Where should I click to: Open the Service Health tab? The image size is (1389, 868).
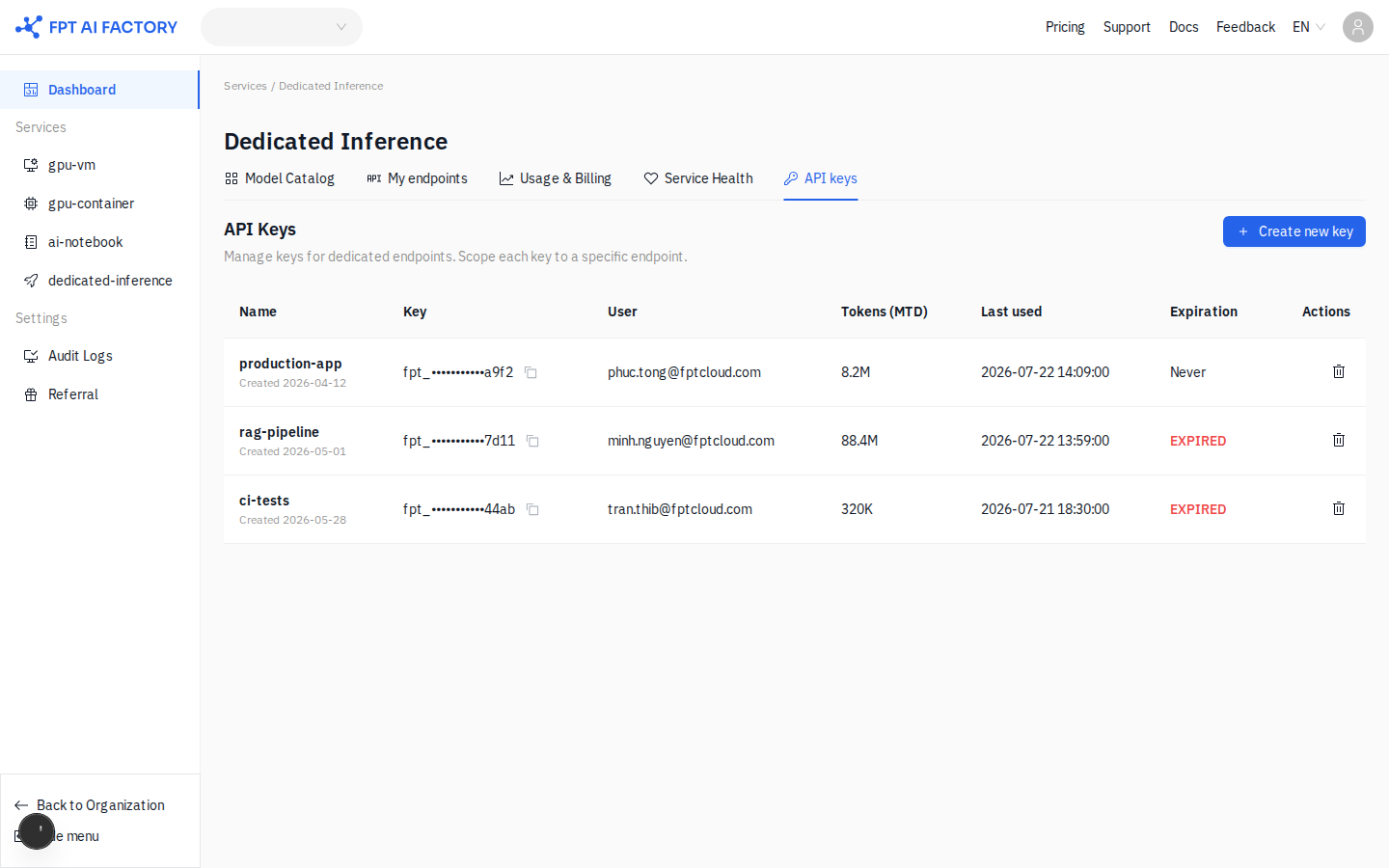click(698, 178)
